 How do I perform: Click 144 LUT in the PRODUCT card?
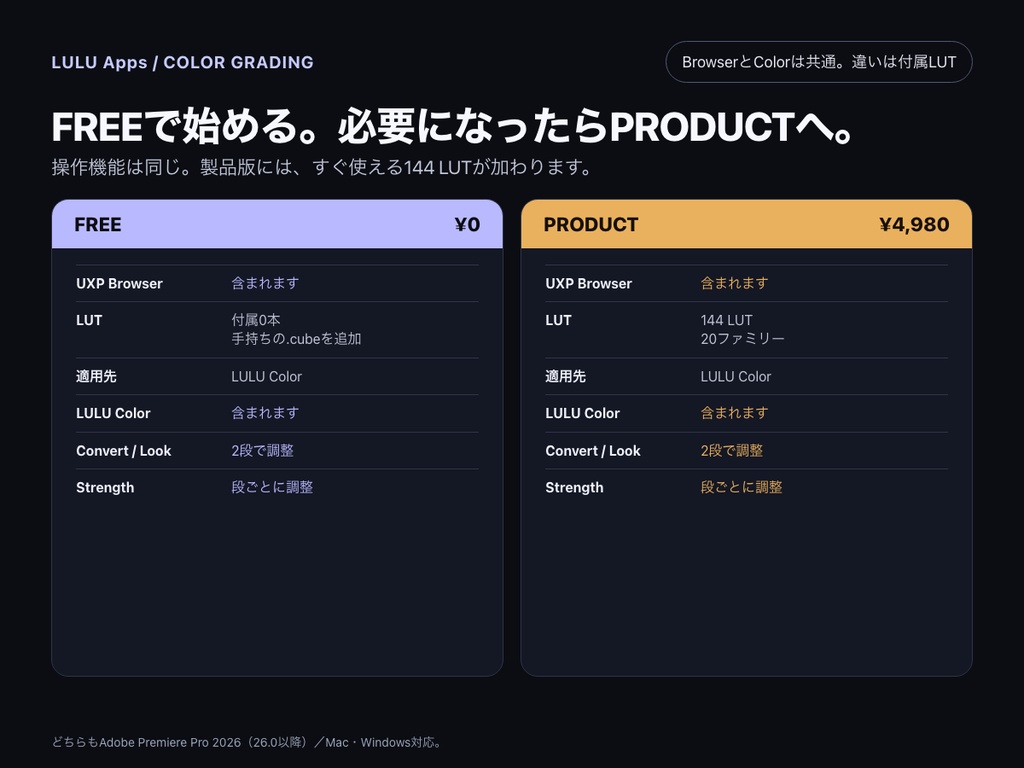click(x=727, y=320)
